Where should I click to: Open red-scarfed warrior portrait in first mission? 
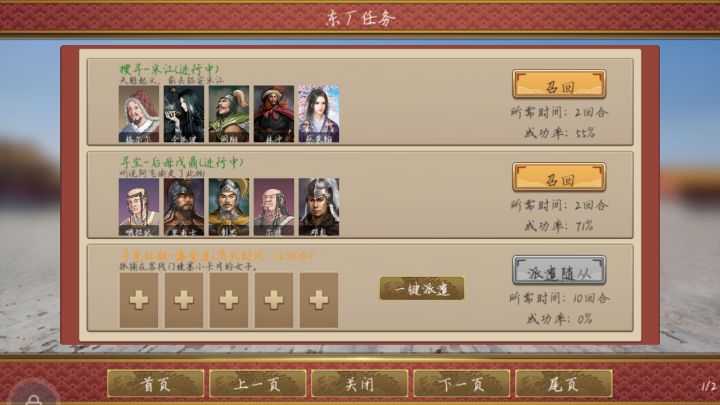click(274, 113)
